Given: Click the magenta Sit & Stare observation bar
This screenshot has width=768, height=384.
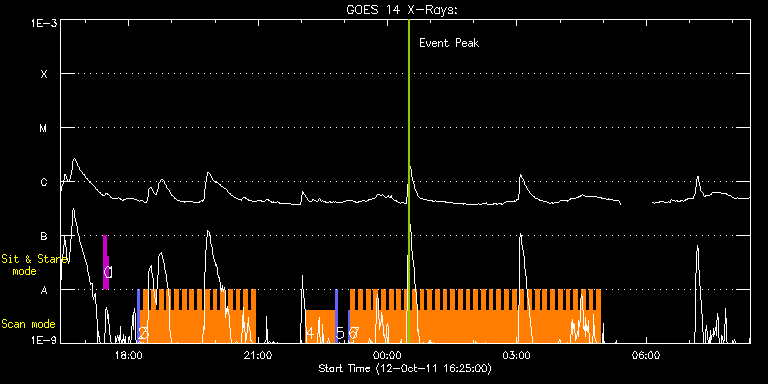Looking at the screenshot, I should click(x=105, y=263).
